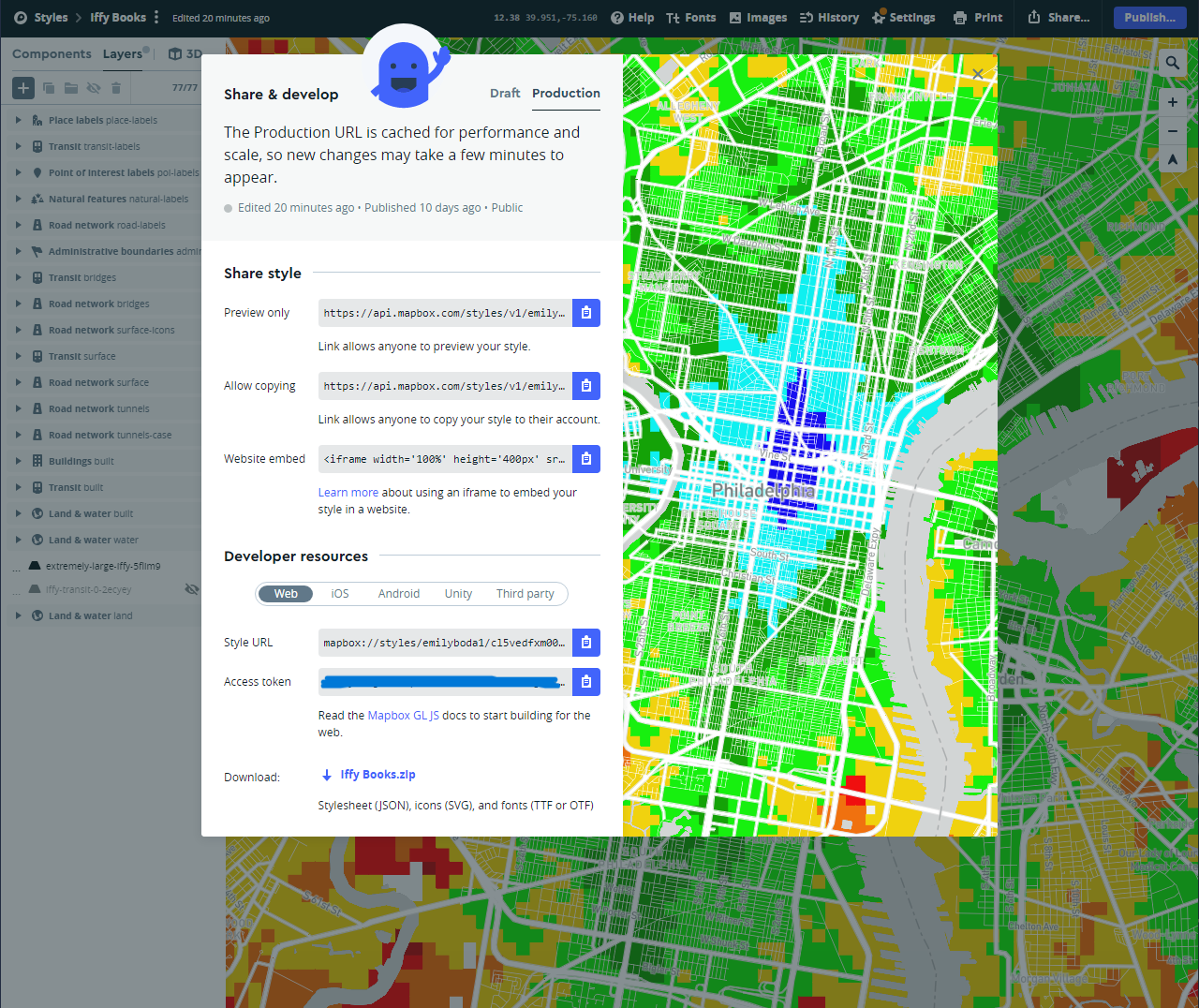Copy the Style URL to clipboard
The width and height of the screenshot is (1199, 1008).
pyautogui.click(x=585, y=643)
